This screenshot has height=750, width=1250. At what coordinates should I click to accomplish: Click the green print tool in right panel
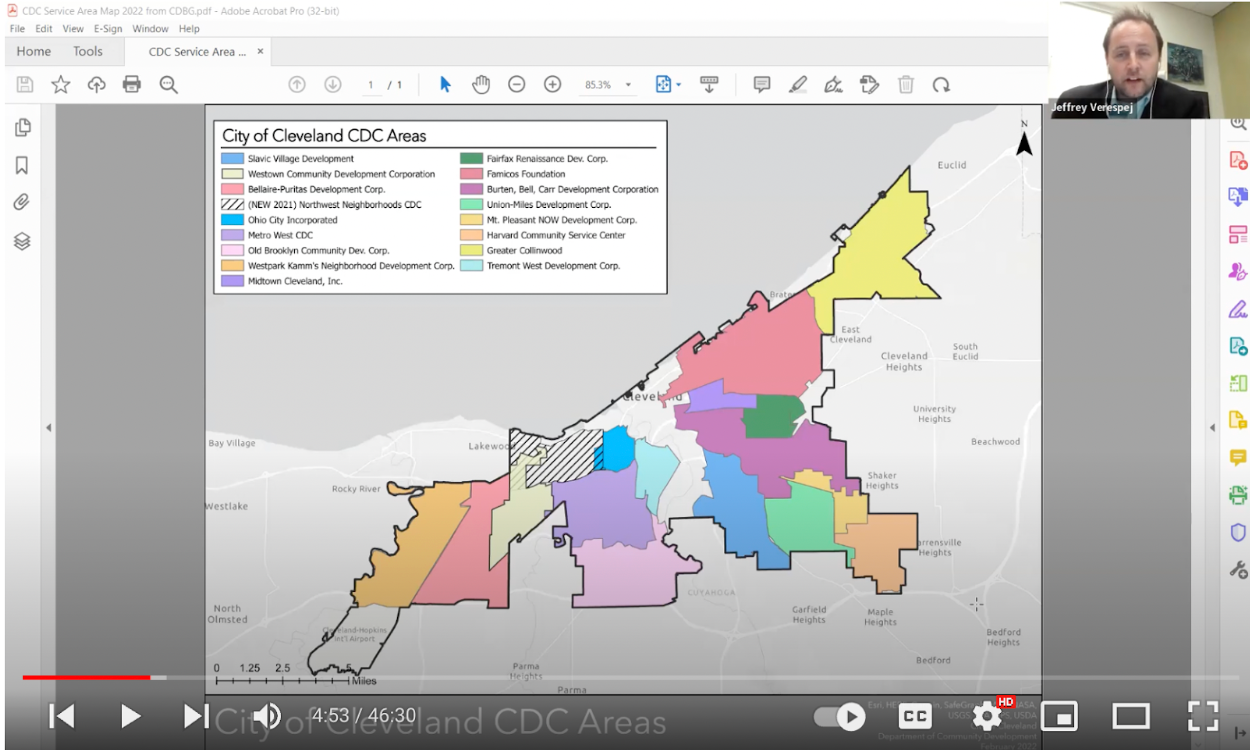coord(1238,495)
